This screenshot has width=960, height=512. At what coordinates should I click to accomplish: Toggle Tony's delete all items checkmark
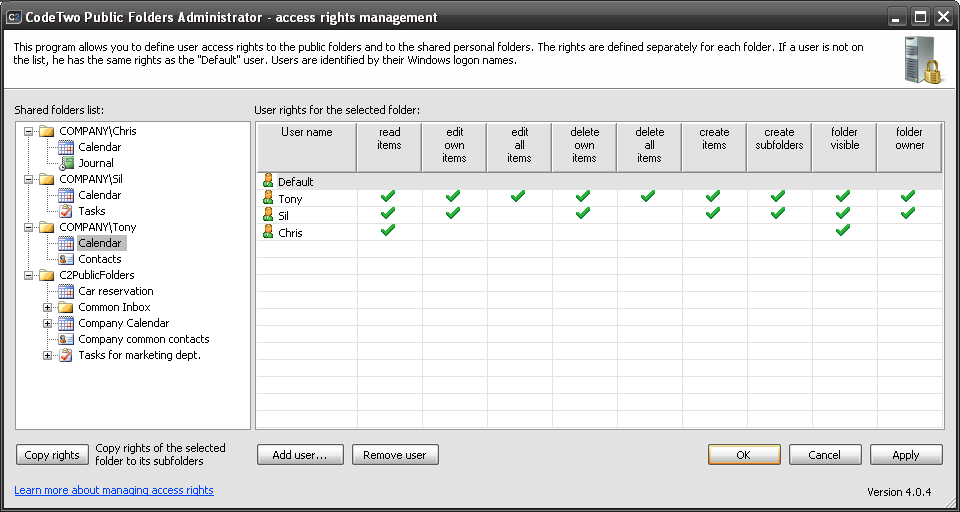(648, 196)
